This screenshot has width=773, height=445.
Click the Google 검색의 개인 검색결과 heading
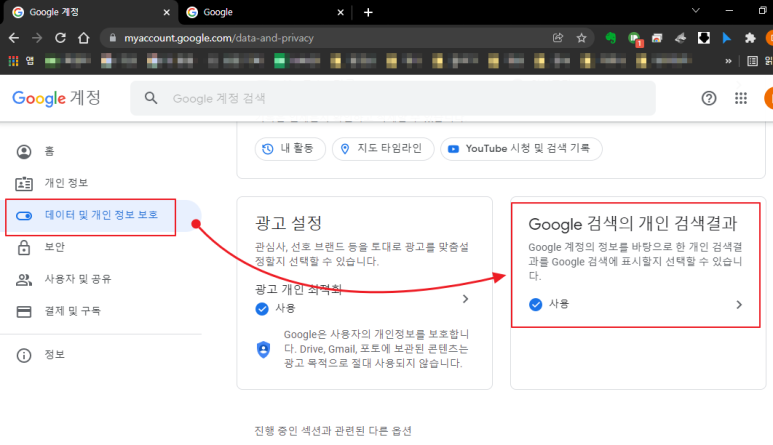point(632,224)
